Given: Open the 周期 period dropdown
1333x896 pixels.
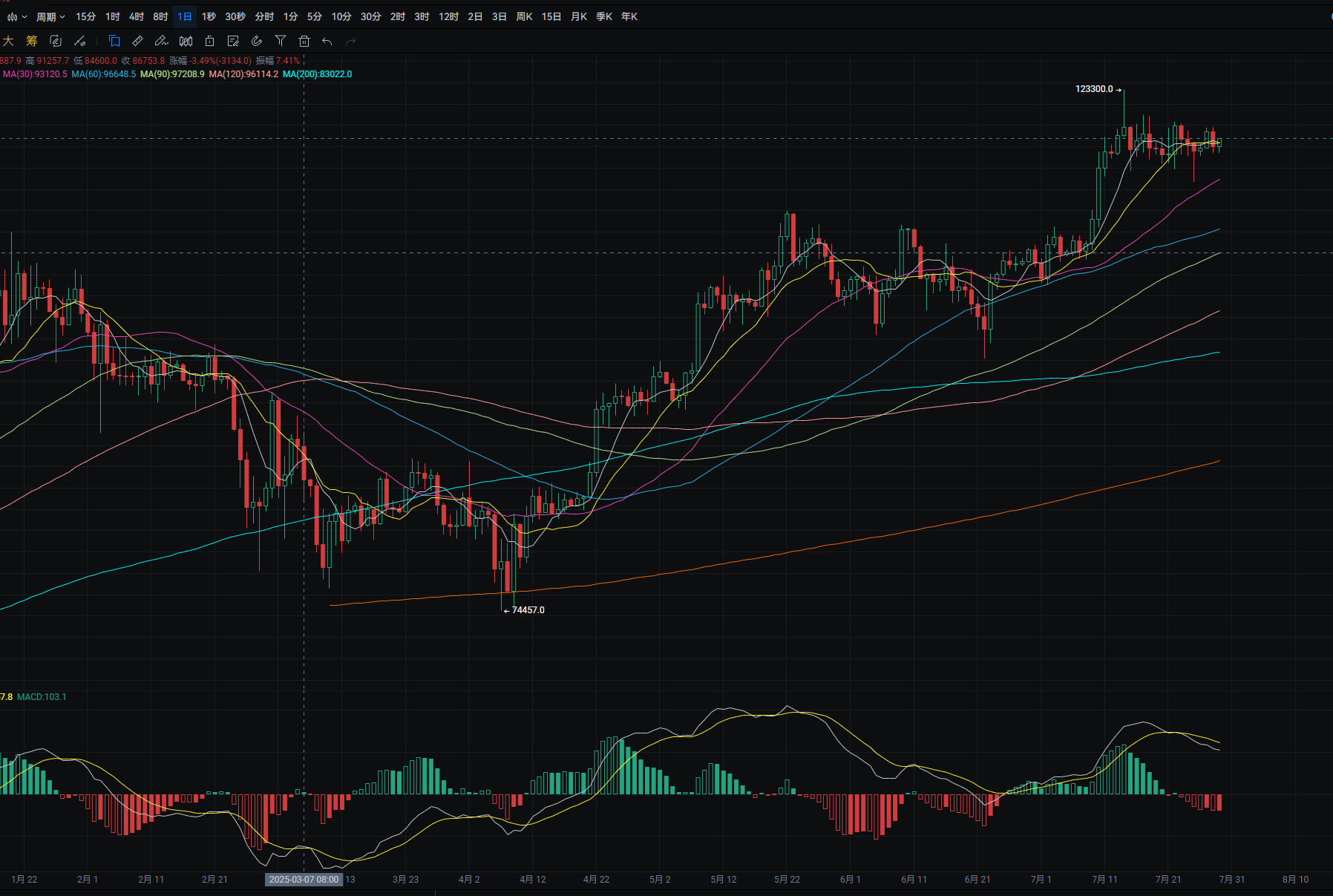Looking at the screenshot, I should coord(50,16).
